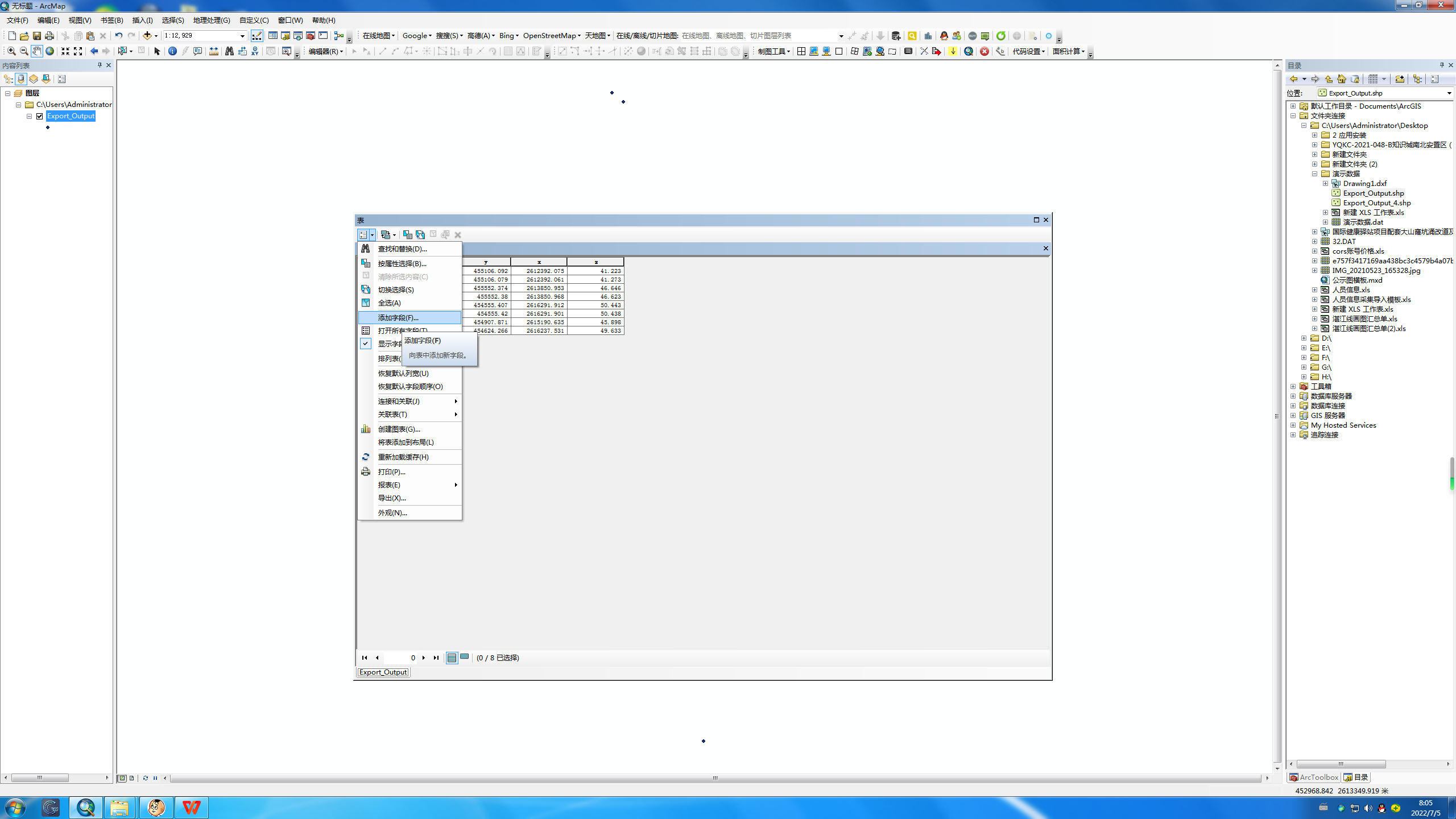Toggle show all records view button
The height and width of the screenshot is (819, 1456).
pos(452,657)
